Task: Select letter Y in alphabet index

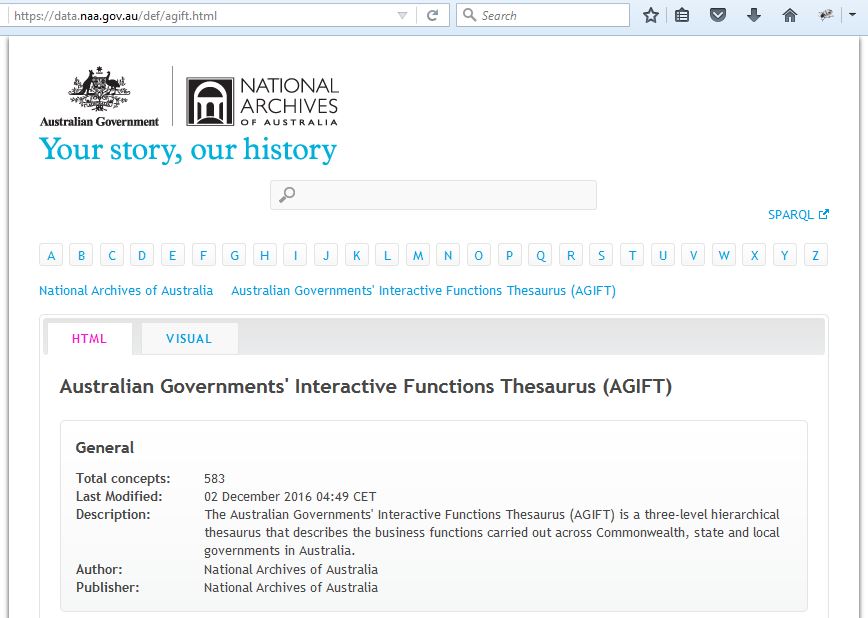Action: (x=785, y=255)
